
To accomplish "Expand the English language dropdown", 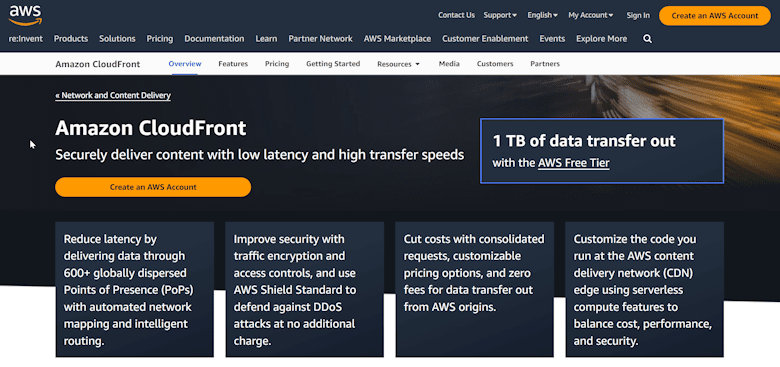I will point(542,15).
